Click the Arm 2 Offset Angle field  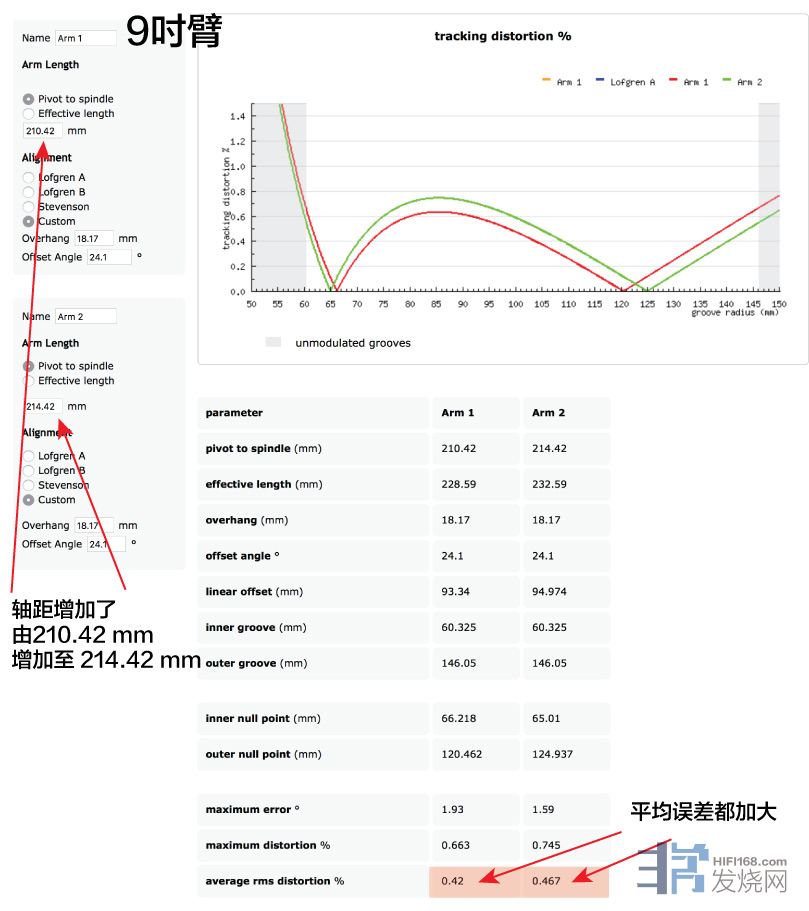click(x=106, y=544)
